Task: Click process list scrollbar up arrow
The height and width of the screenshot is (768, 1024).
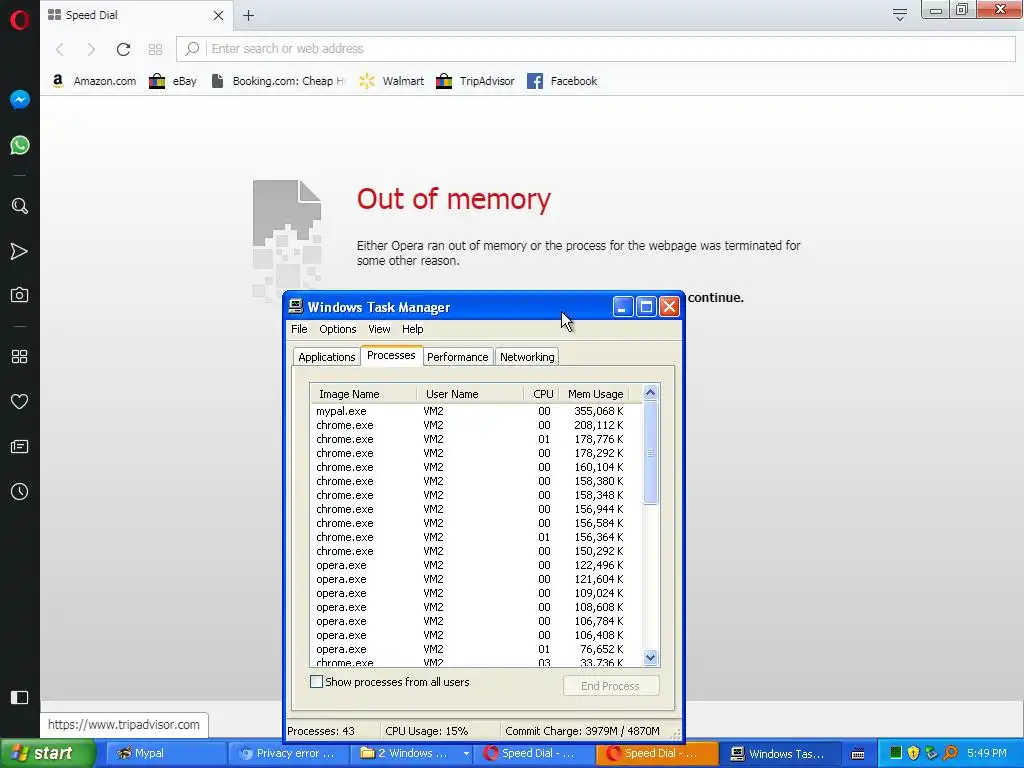Action: point(650,392)
